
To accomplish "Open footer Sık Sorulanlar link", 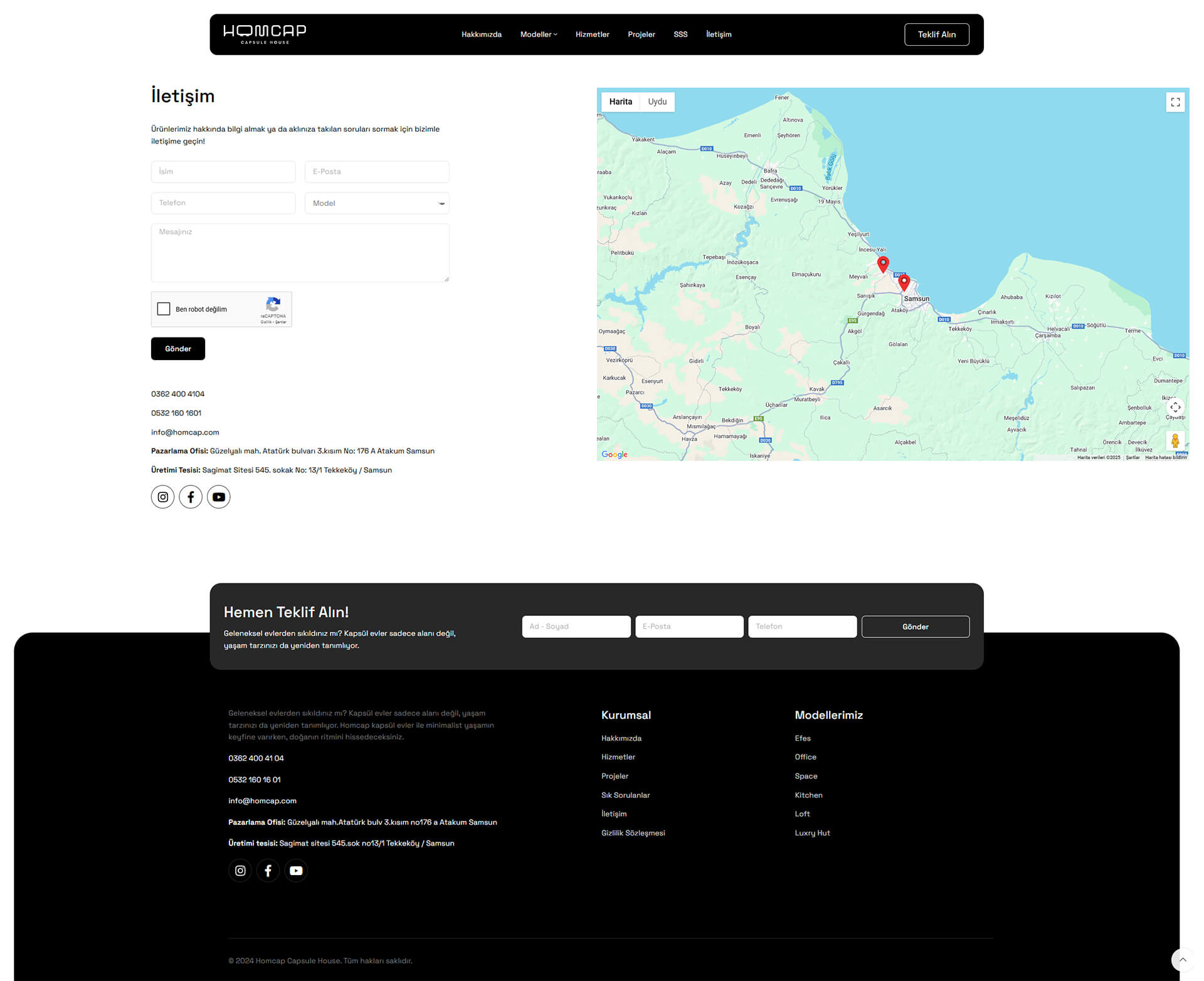I will click(625, 795).
